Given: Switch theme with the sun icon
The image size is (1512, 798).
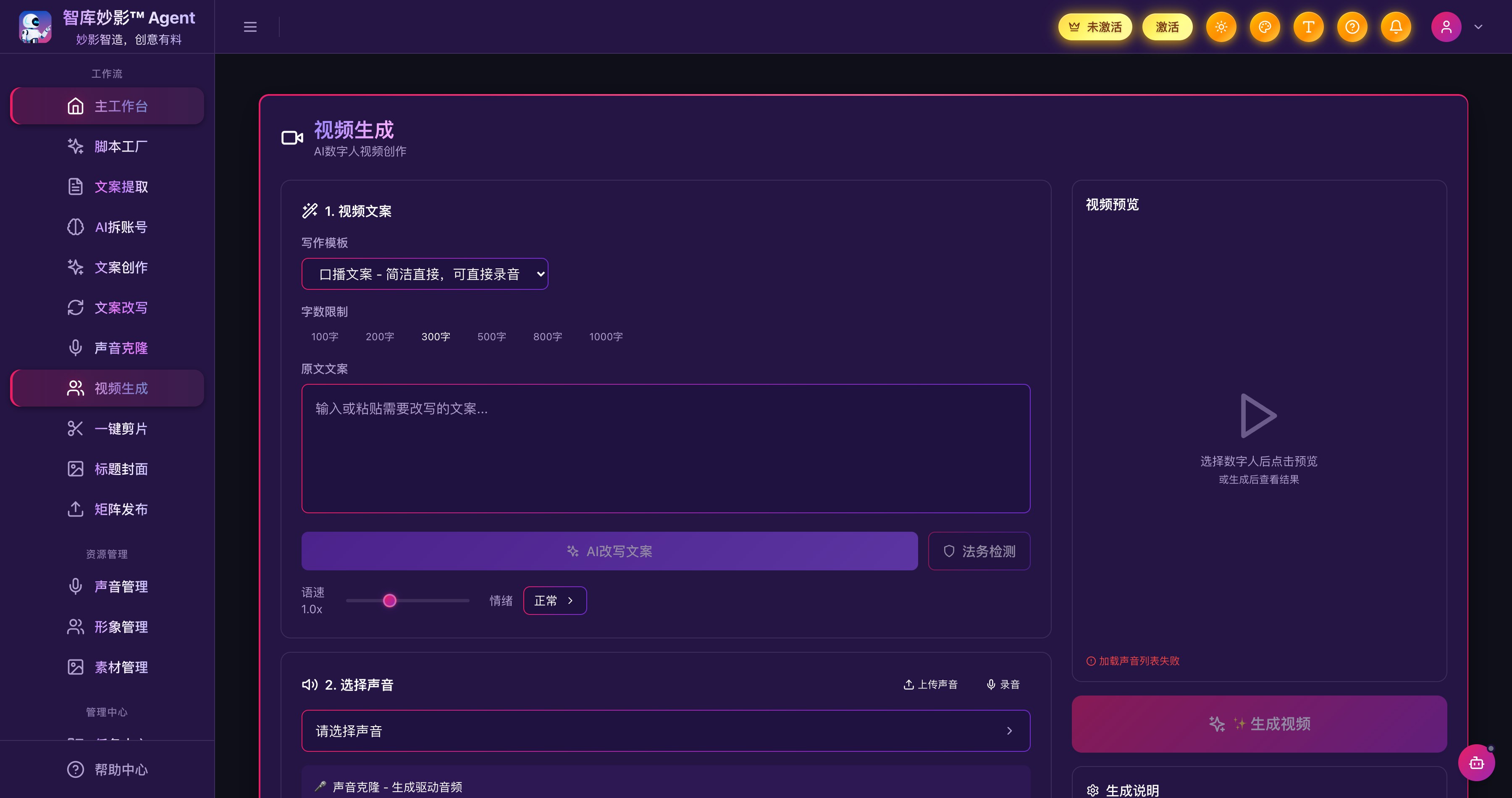Looking at the screenshot, I should [1221, 27].
